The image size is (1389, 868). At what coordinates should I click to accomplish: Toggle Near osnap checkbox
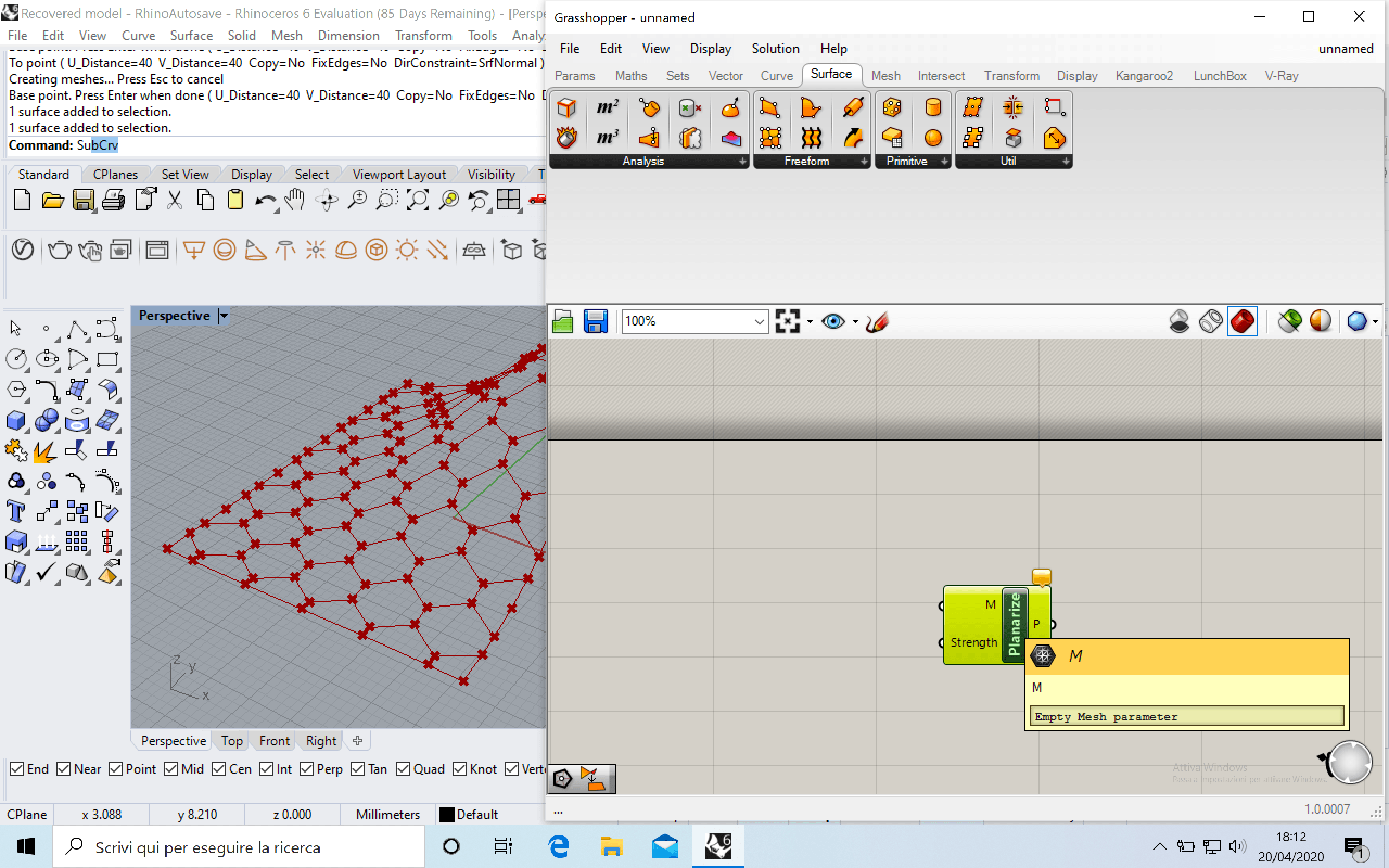[x=63, y=769]
